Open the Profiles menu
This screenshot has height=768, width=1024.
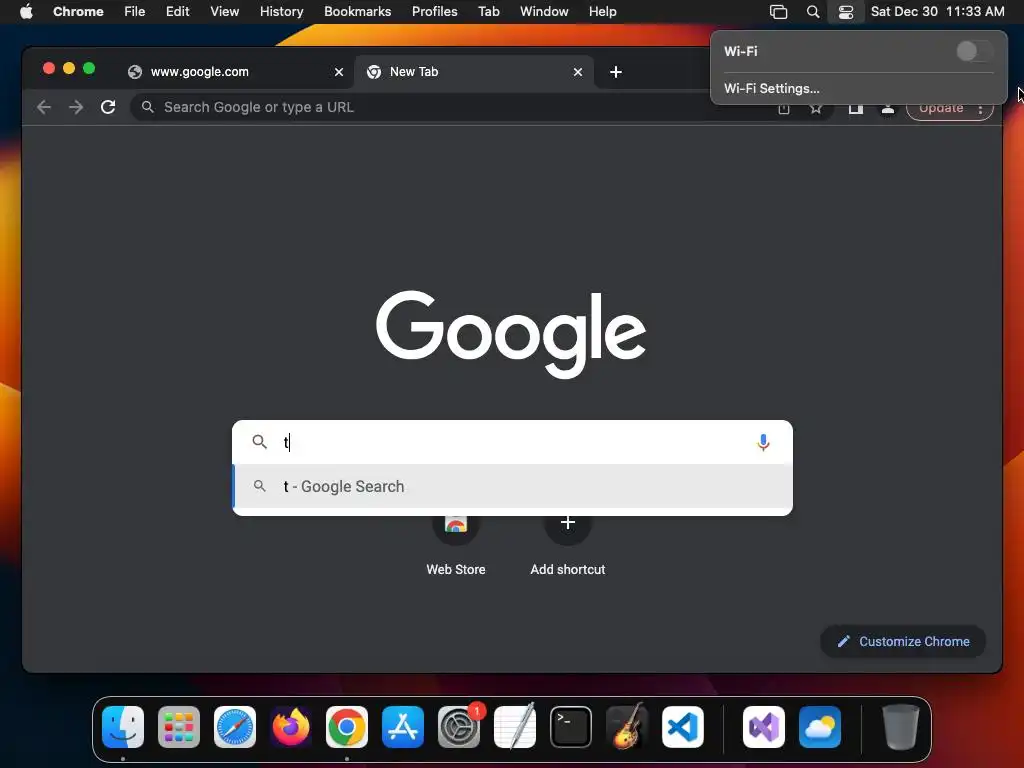[434, 12]
